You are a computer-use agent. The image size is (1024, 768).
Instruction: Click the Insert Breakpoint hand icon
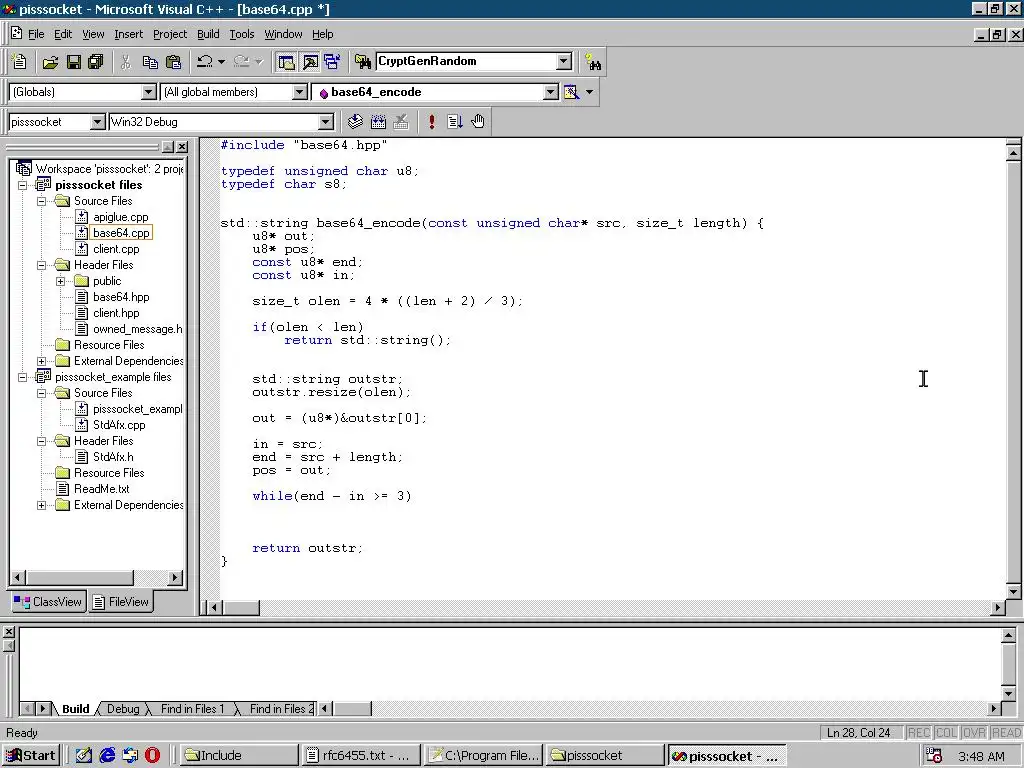tap(478, 121)
